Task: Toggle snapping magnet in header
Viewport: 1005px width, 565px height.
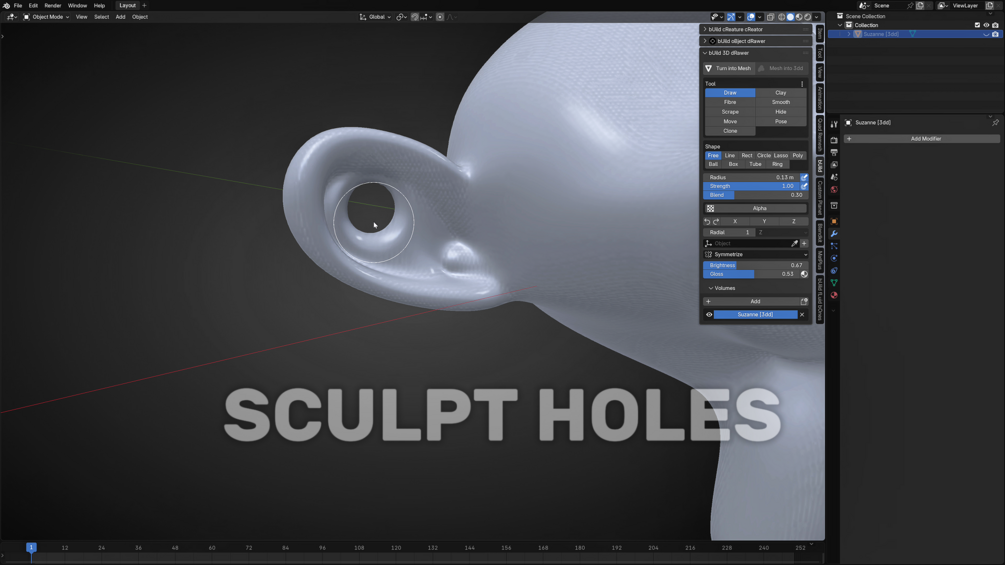Action: click(415, 17)
